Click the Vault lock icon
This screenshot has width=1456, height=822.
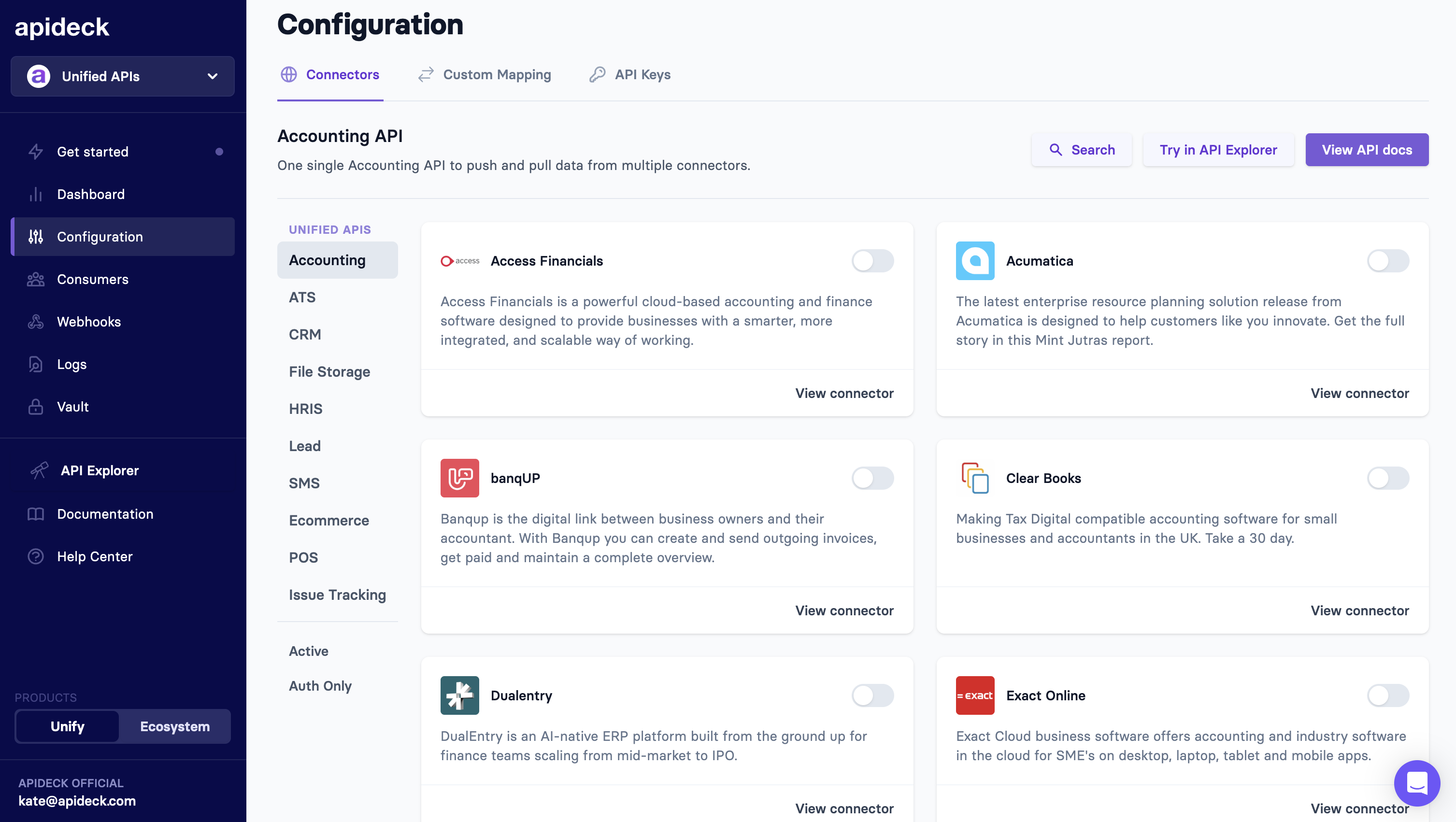[36, 407]
